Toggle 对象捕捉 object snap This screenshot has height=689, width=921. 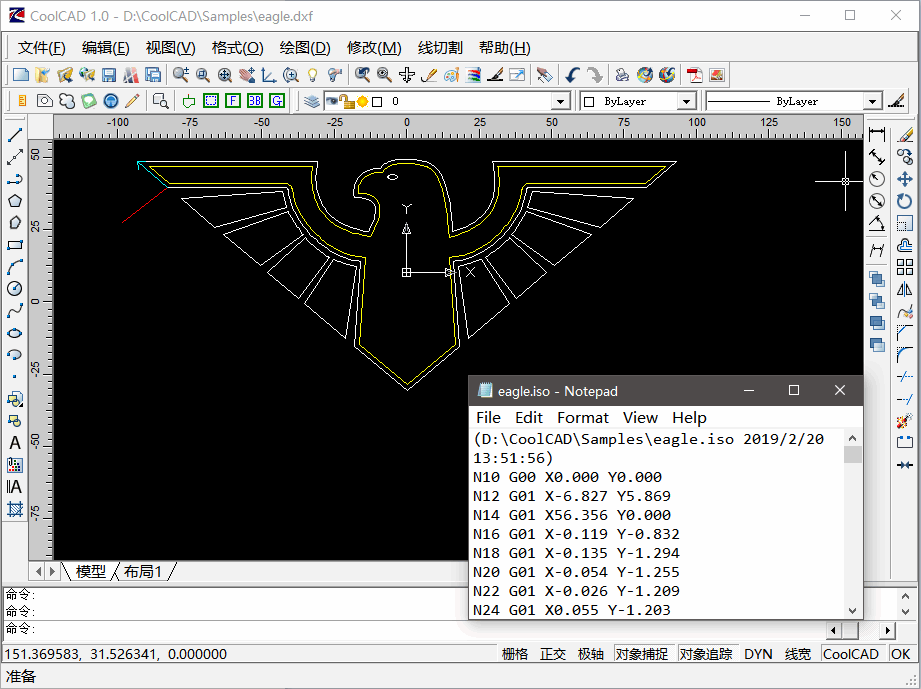[x=642, y=654]
